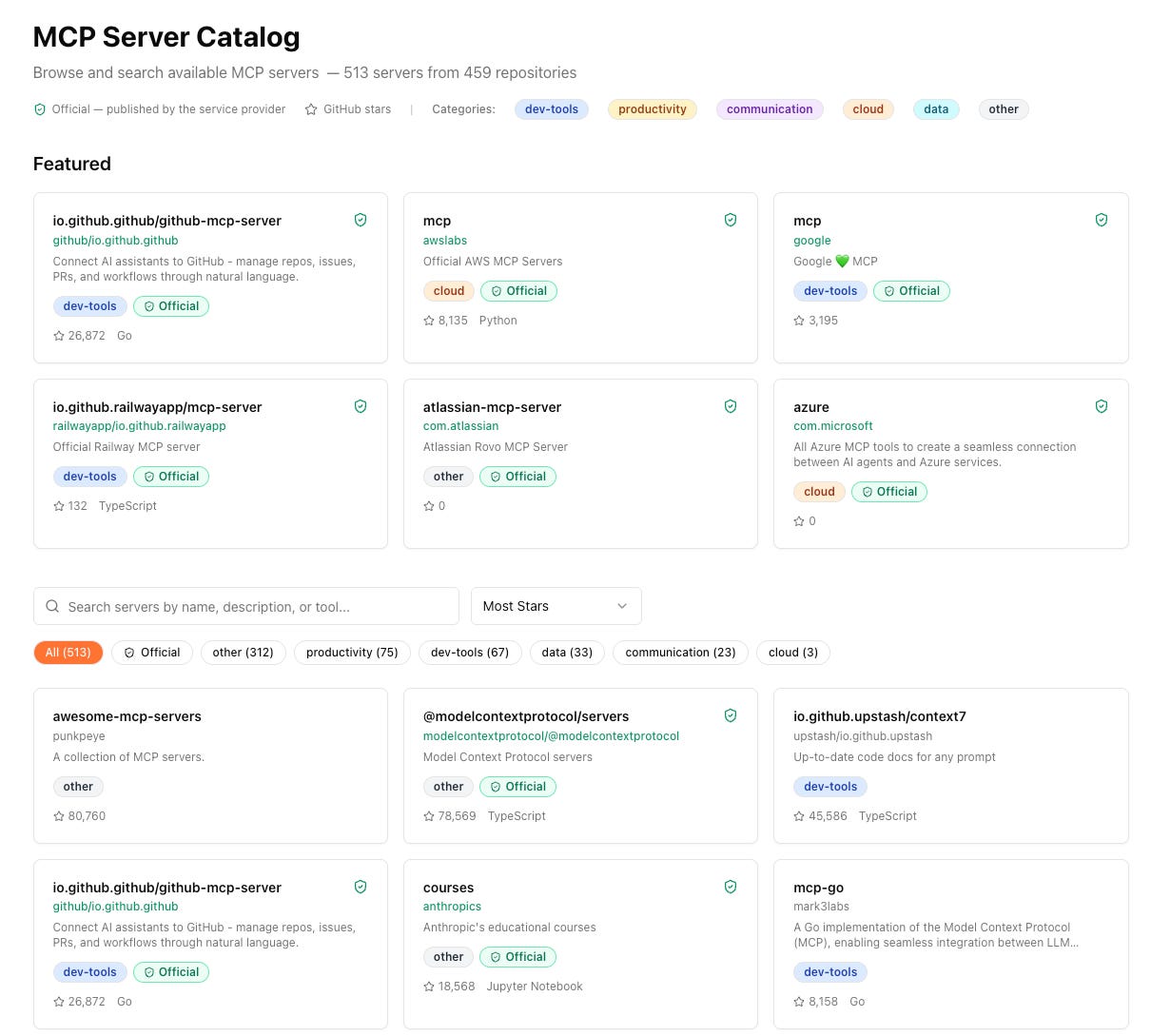Click the official shield icon on the google mcp card
The height and width of the screenshot is (1036, 1151).
(x=1102, y=220)
